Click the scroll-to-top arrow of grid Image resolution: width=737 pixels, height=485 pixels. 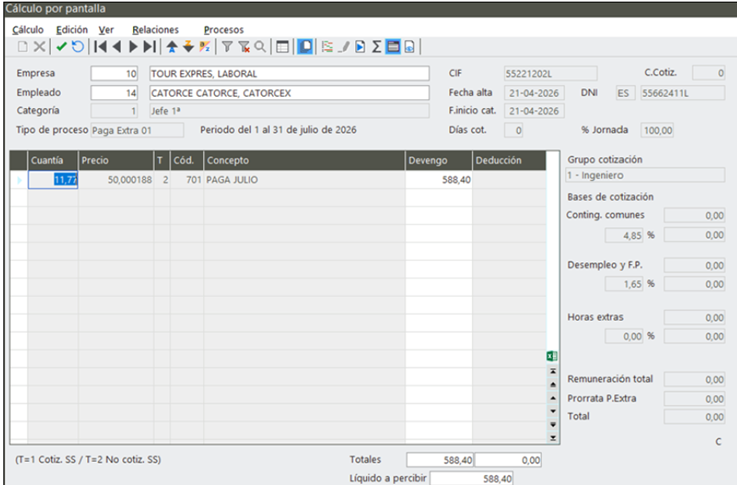(x=553, y=371)
